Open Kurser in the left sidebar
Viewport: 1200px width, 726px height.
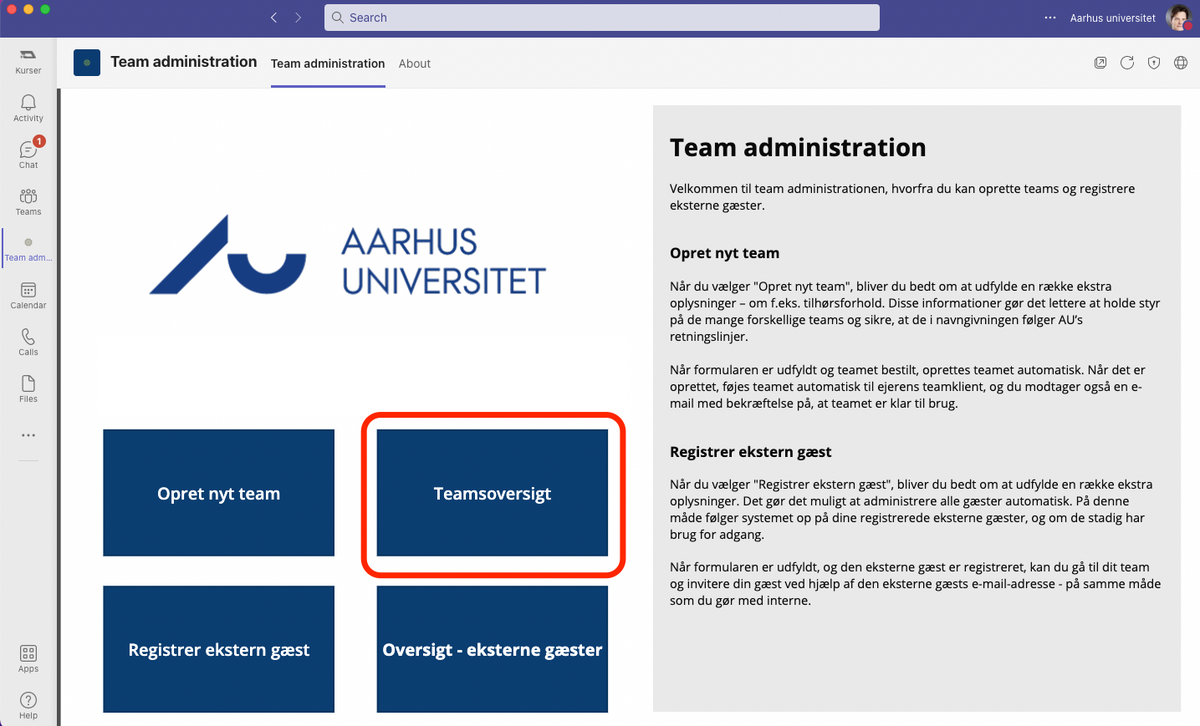[x=28, y=62]
